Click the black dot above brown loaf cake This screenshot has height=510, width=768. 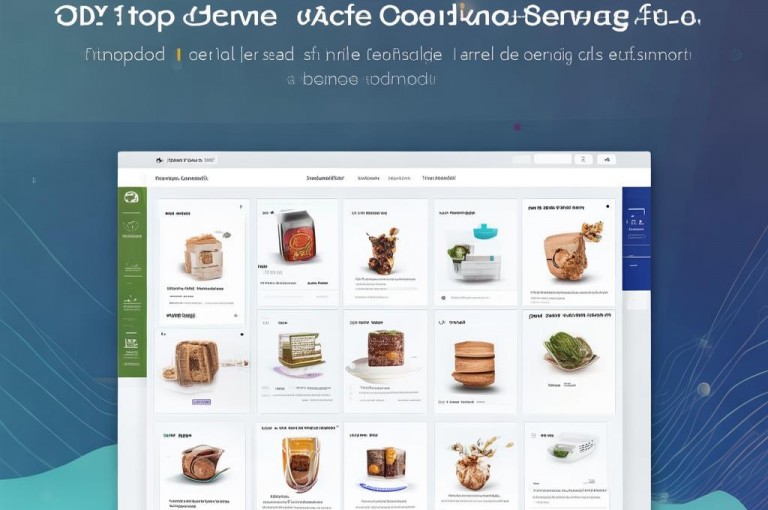pos(242,334)
